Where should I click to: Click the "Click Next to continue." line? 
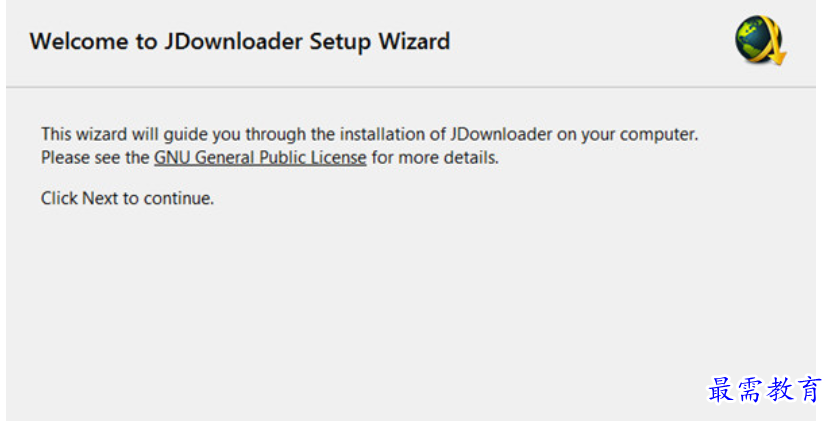click(127, 198)
